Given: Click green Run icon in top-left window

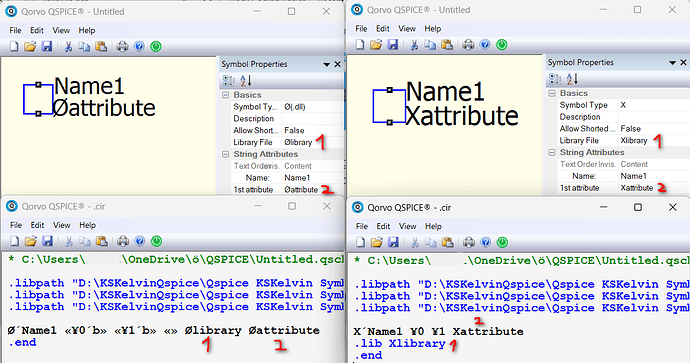Looking at the screenshot, I should [156, 46].
